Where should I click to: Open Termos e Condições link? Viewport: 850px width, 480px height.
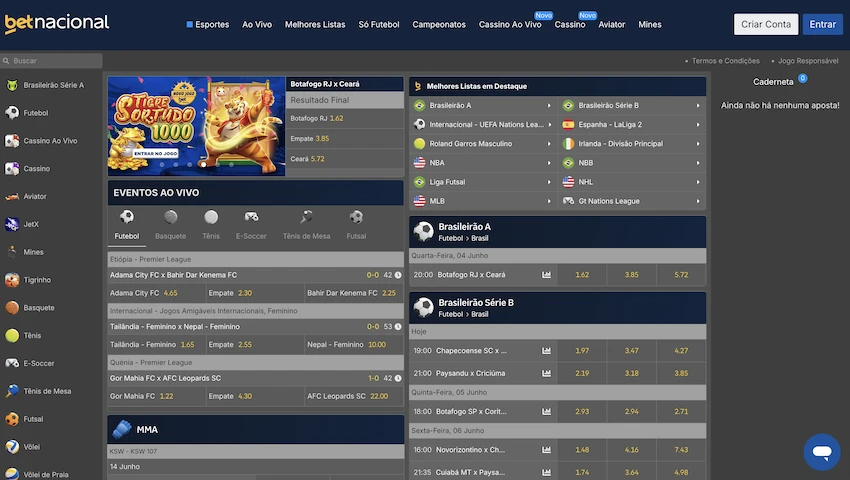pyautogui.click(x=725, y=61)
